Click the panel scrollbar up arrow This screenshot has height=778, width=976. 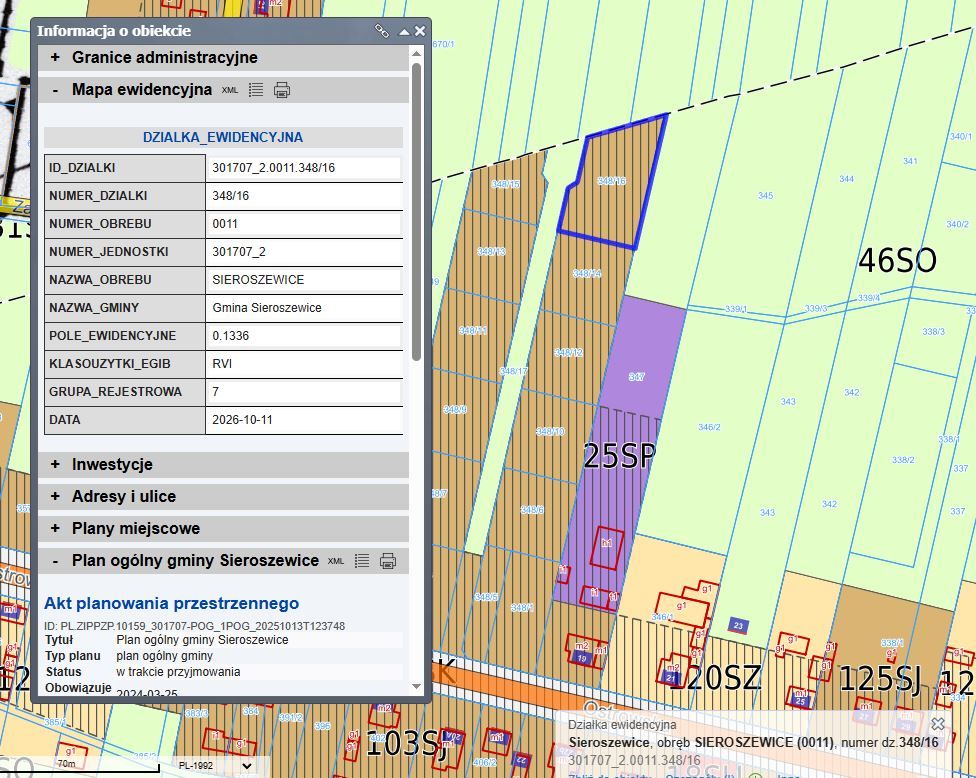[x=416, y=54]
